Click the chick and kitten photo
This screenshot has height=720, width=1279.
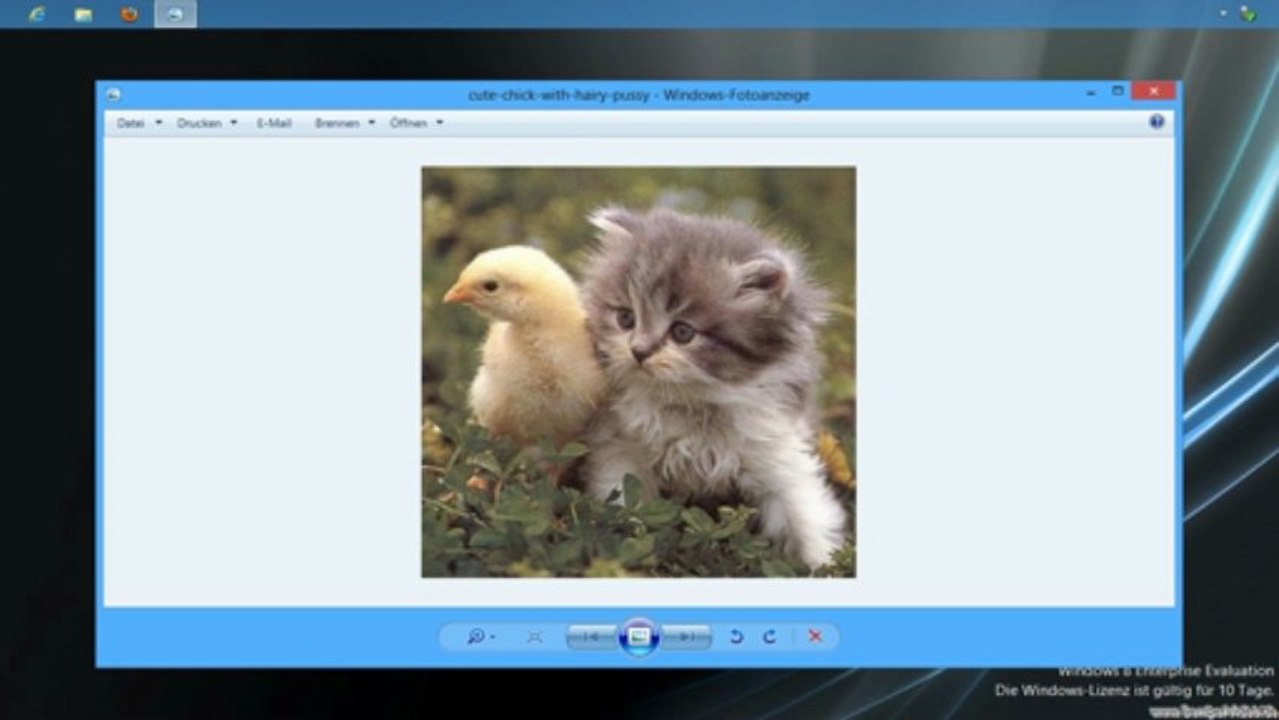coord(638,372)
